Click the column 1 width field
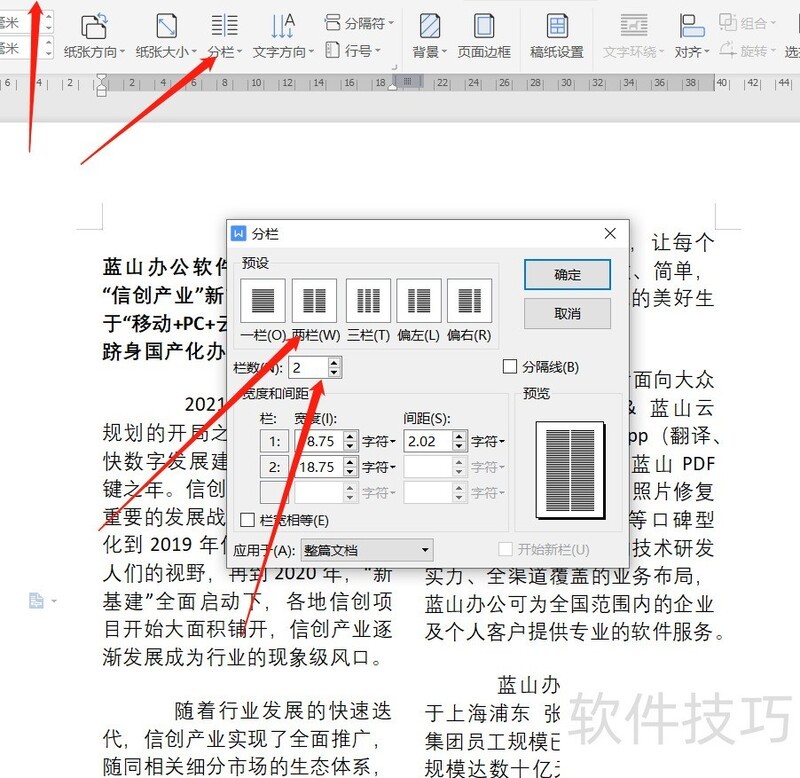Viewport: 800px width, 778px height. [319, 441]
